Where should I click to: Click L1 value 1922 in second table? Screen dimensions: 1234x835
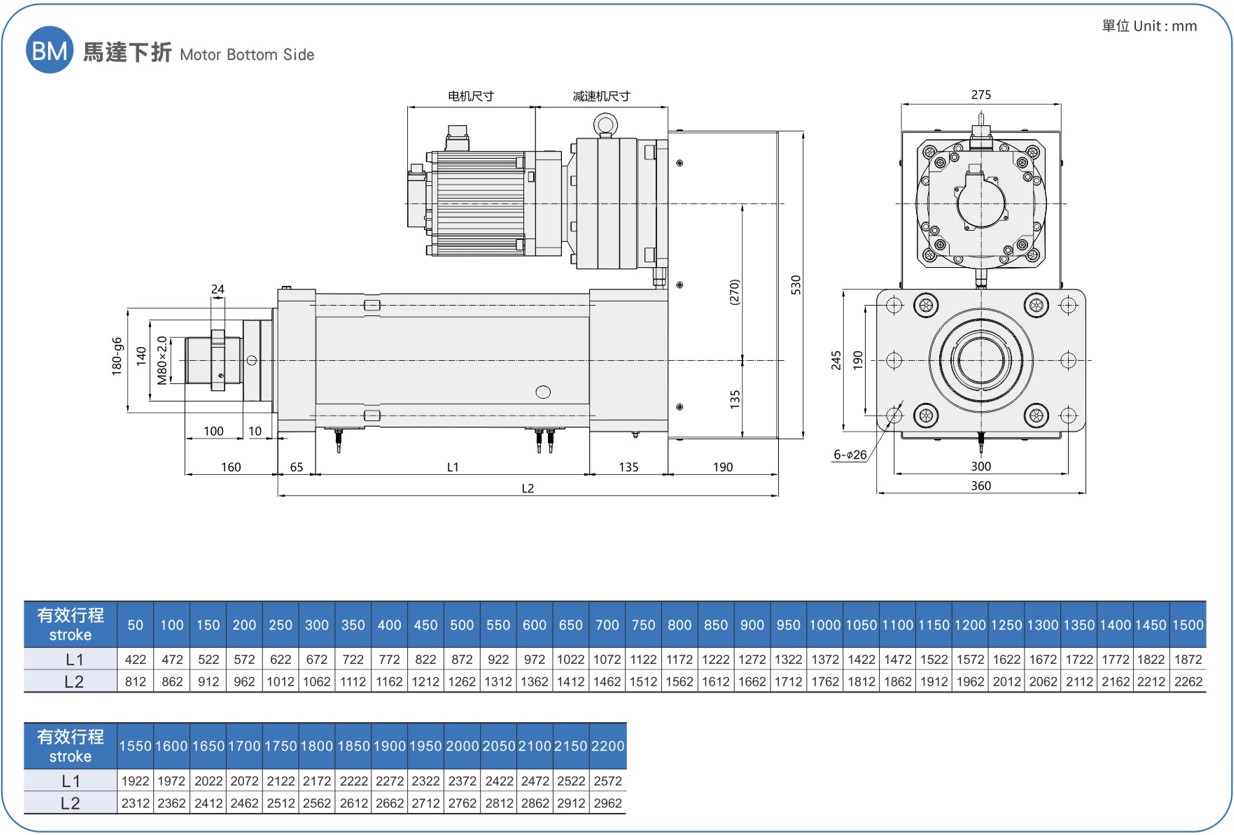coord(135,781)
